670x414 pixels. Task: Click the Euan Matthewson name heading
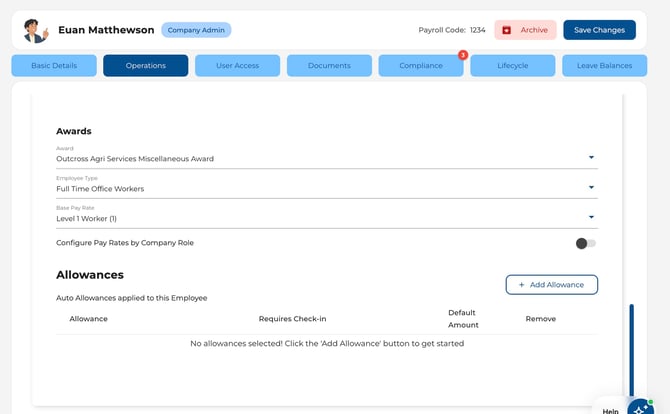tap(106, 30)
